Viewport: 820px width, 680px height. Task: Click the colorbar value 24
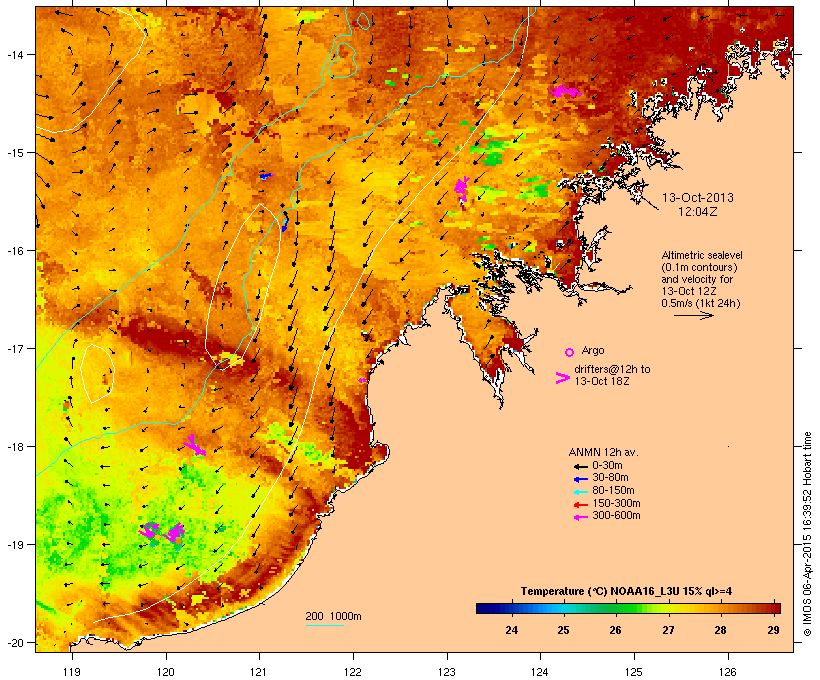click(511, 630)
